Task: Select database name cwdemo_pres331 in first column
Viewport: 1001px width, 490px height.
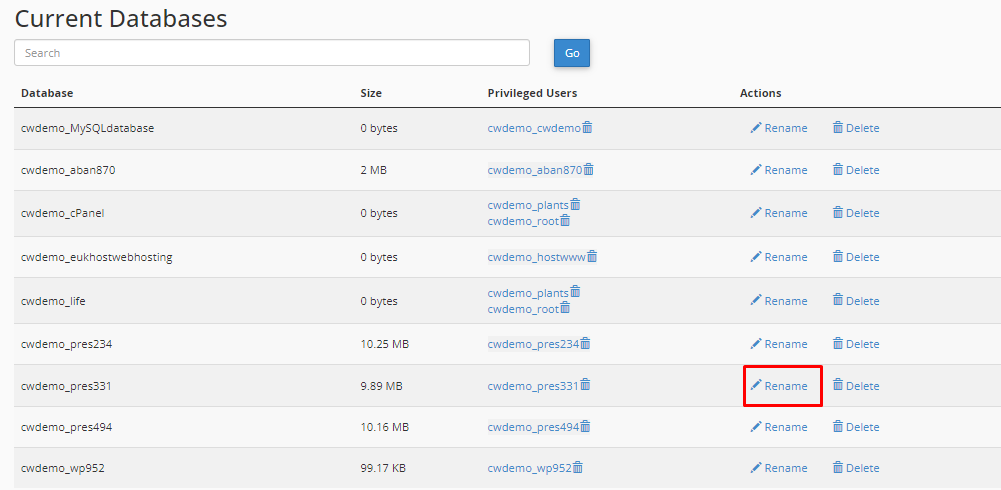Action: (x=66, y=386)
